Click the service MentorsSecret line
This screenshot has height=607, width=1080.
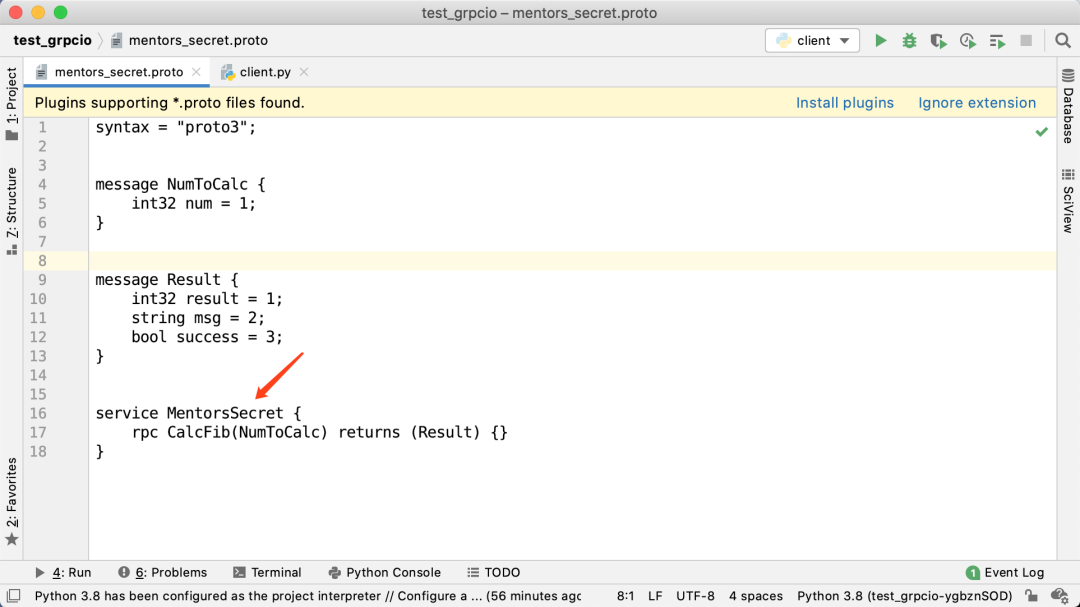tap(198, 413)
